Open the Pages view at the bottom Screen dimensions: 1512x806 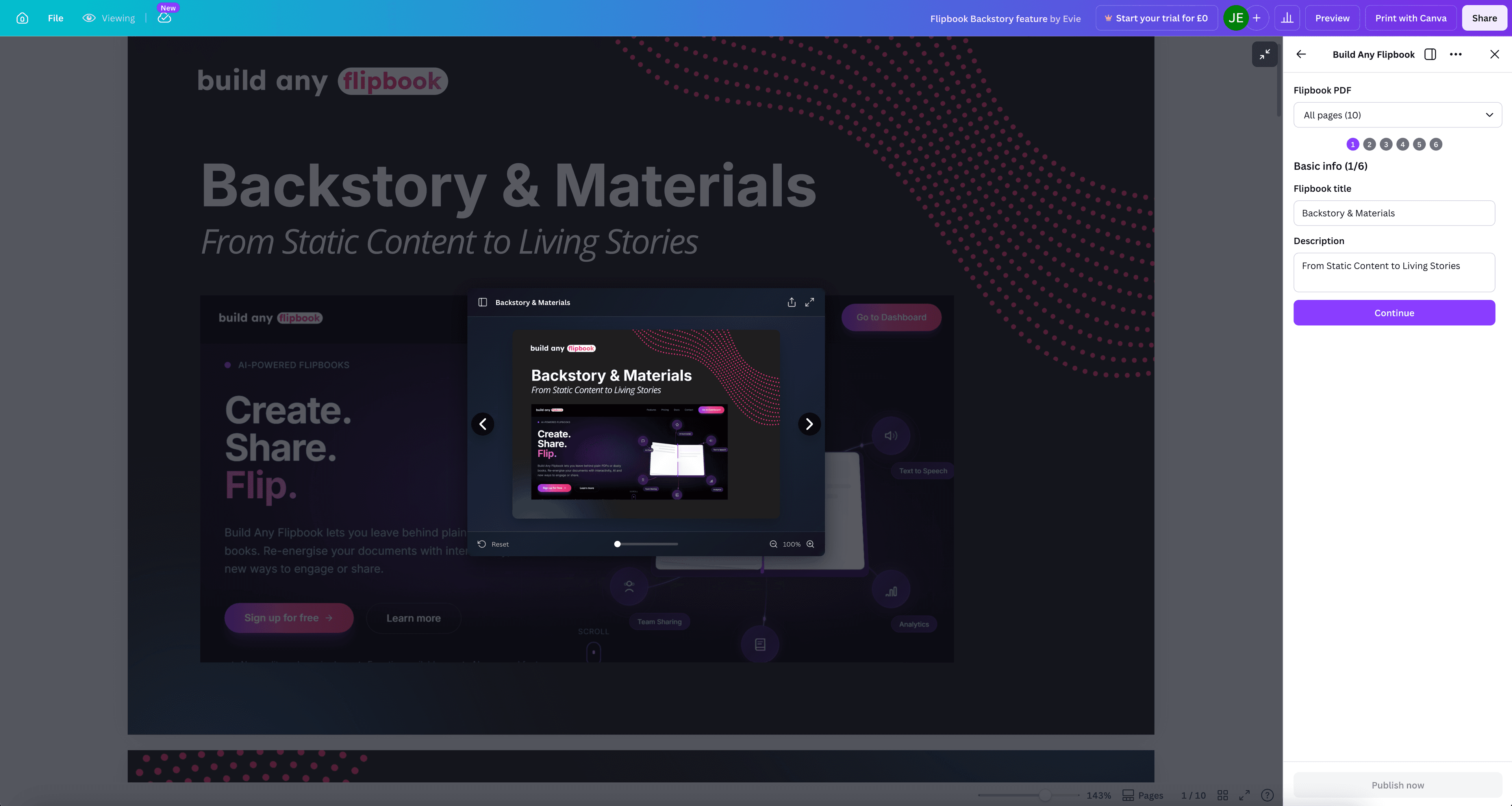click(x=1142, y=795)
